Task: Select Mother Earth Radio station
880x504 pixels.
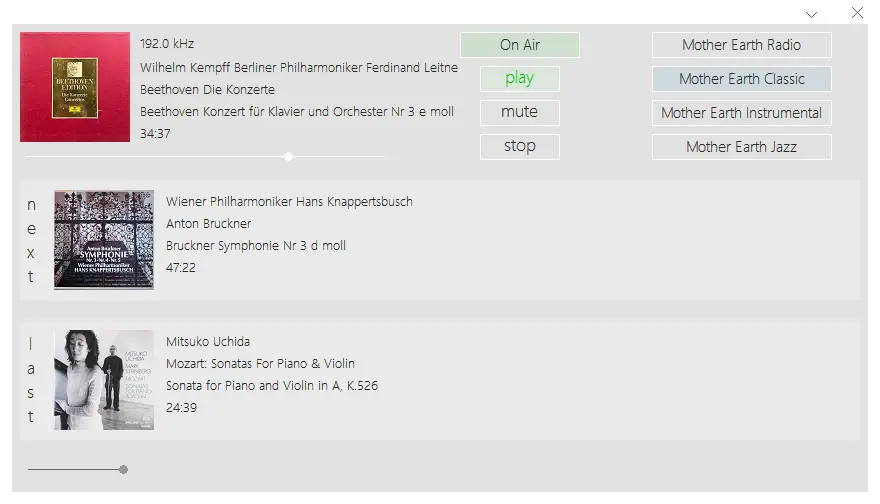Action: pos(741,45)
